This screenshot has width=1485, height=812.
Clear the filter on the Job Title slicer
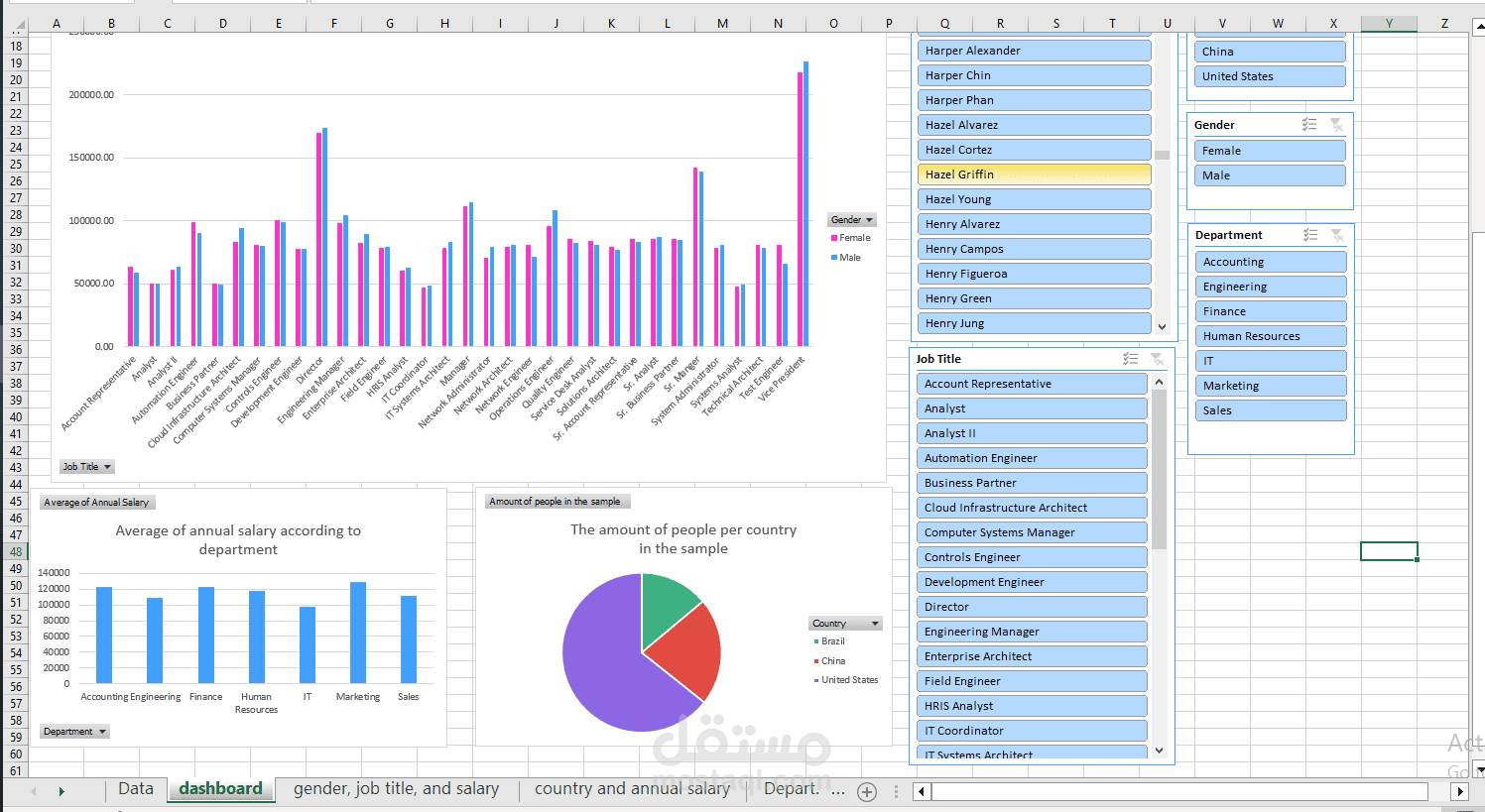(1157, 359)
